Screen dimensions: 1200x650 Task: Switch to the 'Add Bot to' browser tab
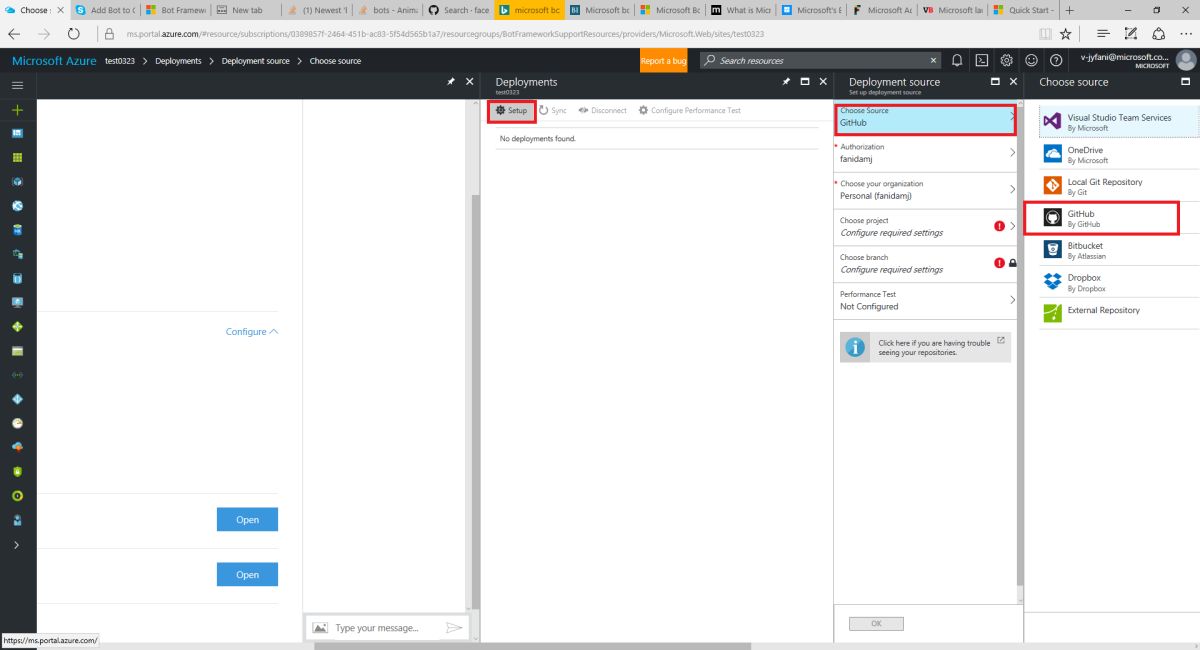coord(104,10)
